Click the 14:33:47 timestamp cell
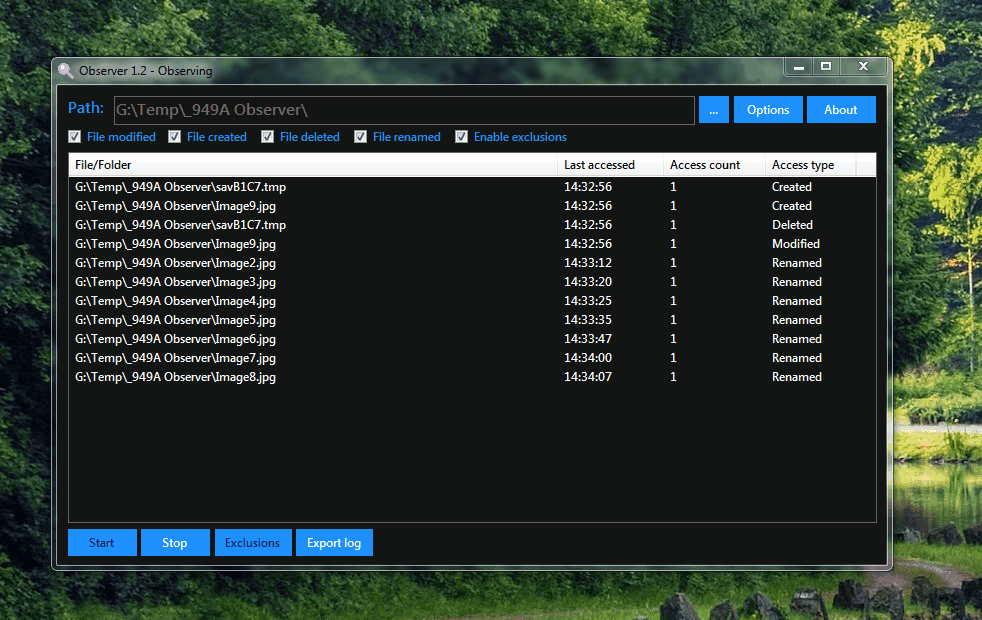Viewport: 982px width, 620px height. tap(588, 339)
